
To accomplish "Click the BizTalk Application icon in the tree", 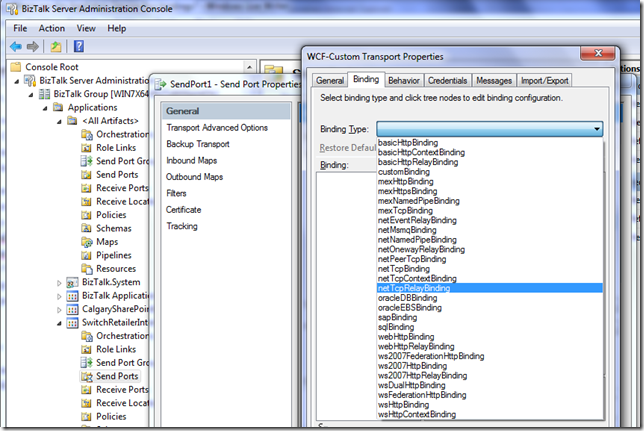I will [x=72, y=296].
